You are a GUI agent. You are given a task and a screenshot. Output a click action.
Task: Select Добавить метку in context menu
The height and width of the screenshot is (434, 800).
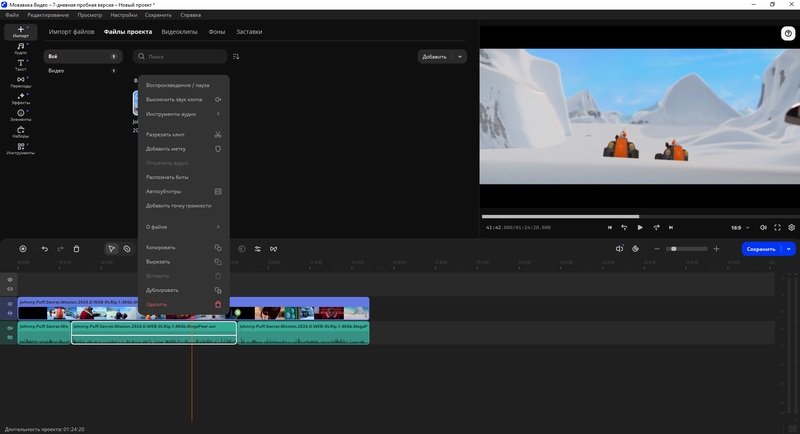point(183,149)
